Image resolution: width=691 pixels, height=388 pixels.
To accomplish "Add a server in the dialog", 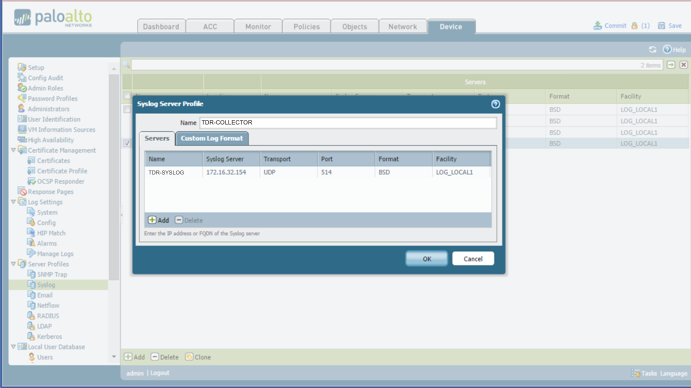I will (x=159, y=220).
